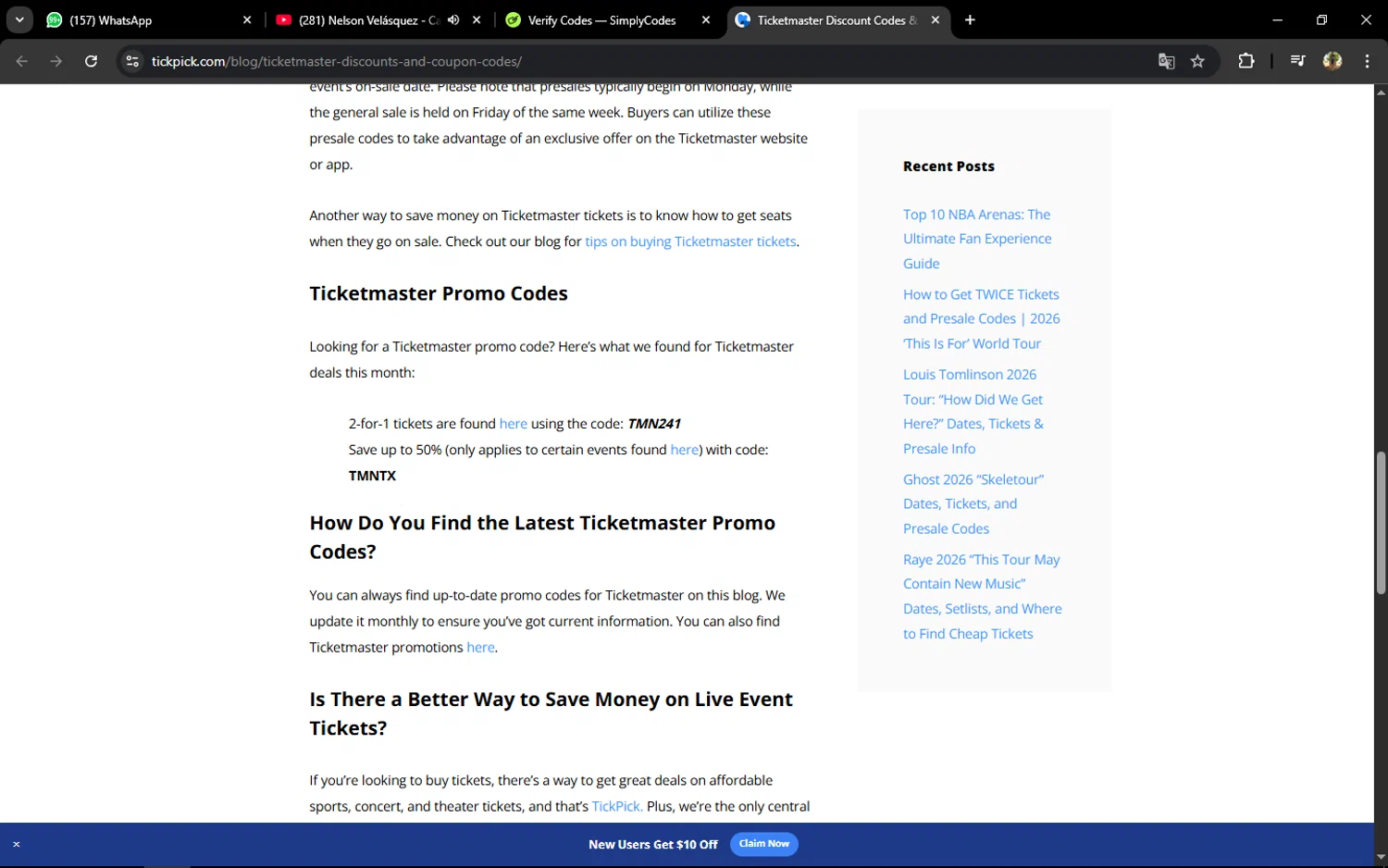The width and height of the screenshot is (1388, 868).
Task: Close the Verify Codes SimplyCodes tab
Action: [x=706, y=19]
